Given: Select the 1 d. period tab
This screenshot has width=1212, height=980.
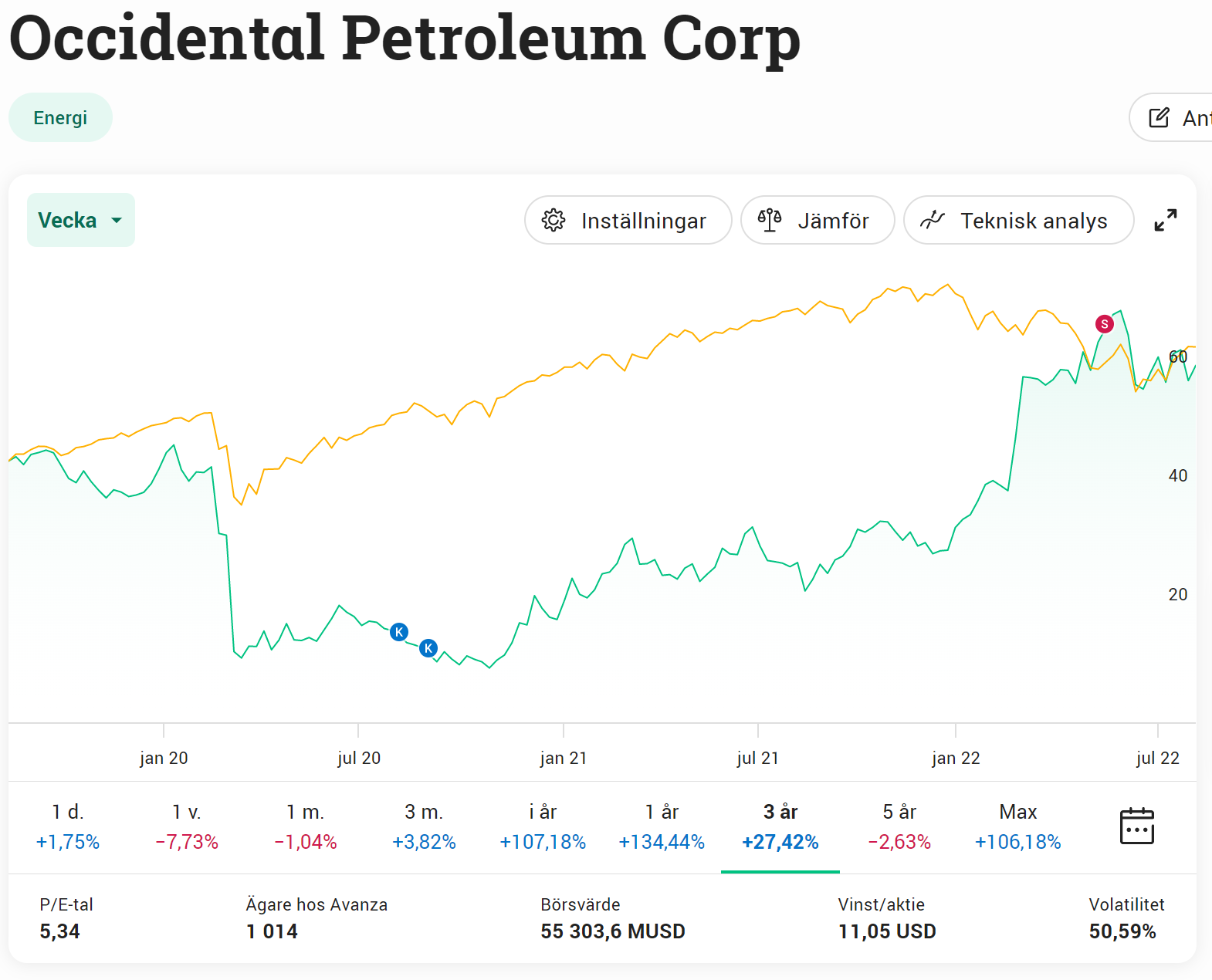Looking at the screenshot, I should click(x=68, y=826).
